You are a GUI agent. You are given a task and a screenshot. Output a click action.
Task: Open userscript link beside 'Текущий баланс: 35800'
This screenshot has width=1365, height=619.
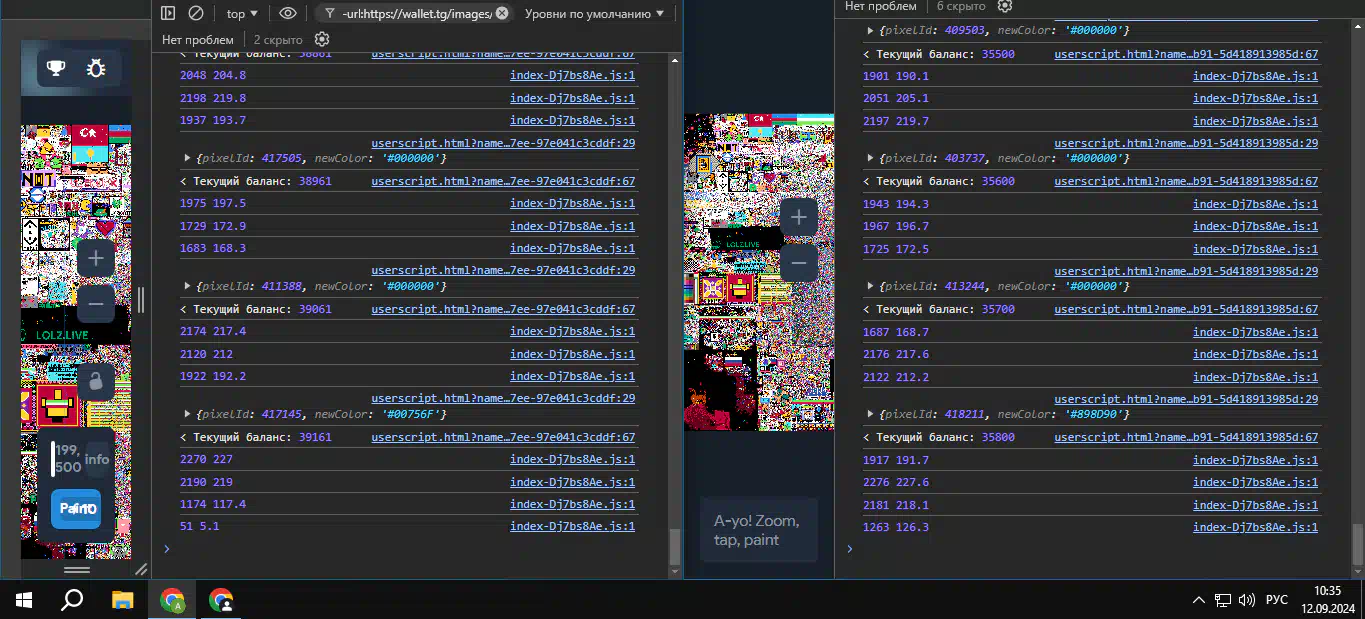(x=1186, y=437)
